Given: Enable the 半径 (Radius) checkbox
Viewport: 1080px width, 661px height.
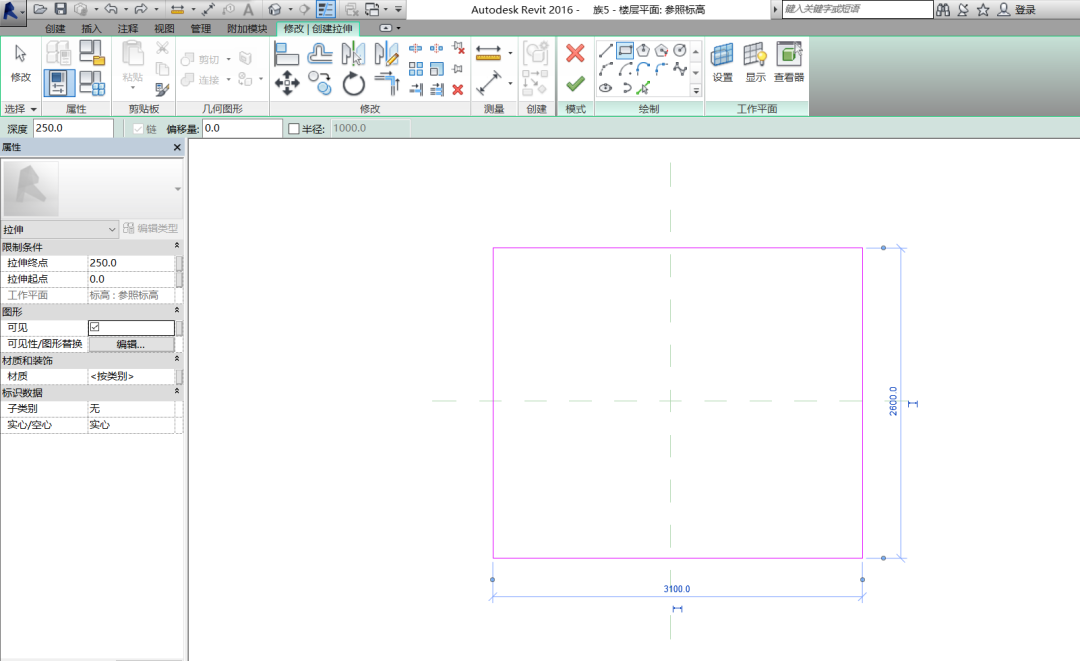Looking at the screenshot, I should (293, 129).
